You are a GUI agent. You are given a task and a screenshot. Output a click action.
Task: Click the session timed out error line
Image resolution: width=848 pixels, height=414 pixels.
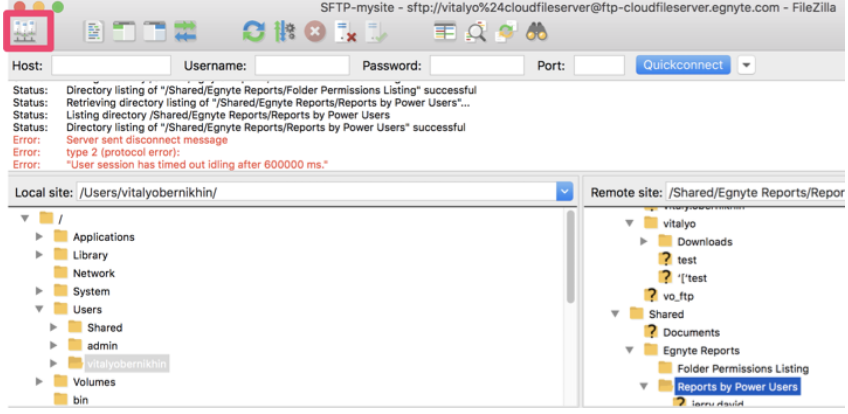tap(197, 164)
